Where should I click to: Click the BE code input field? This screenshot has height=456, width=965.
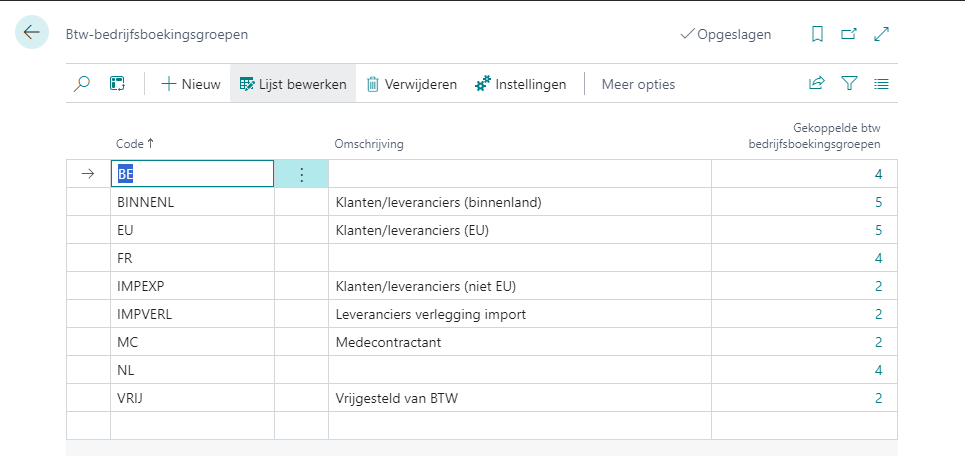pos(192,174)
